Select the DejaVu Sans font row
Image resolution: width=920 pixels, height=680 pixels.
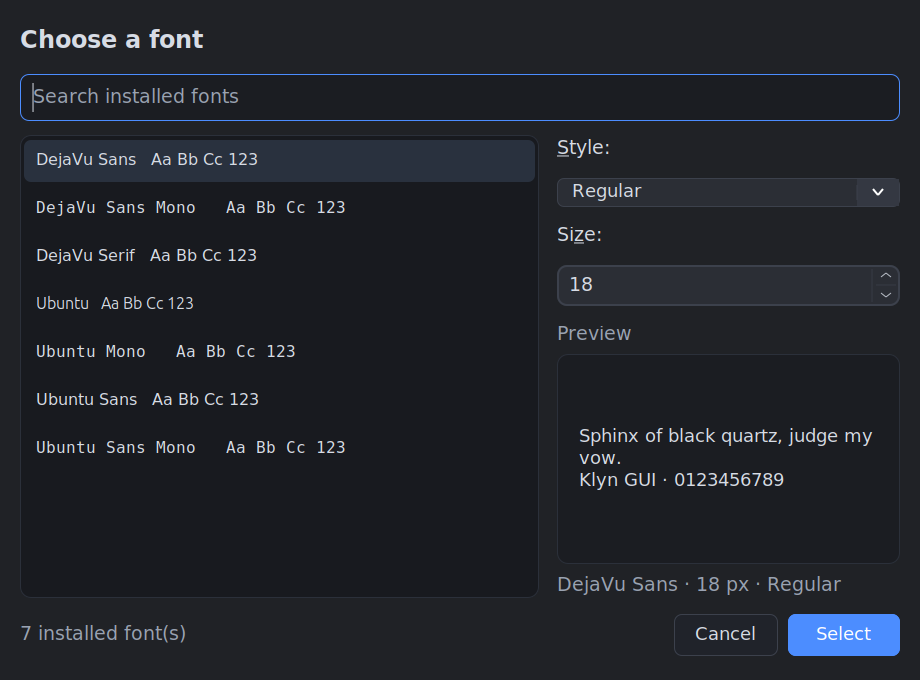(279, 160)
